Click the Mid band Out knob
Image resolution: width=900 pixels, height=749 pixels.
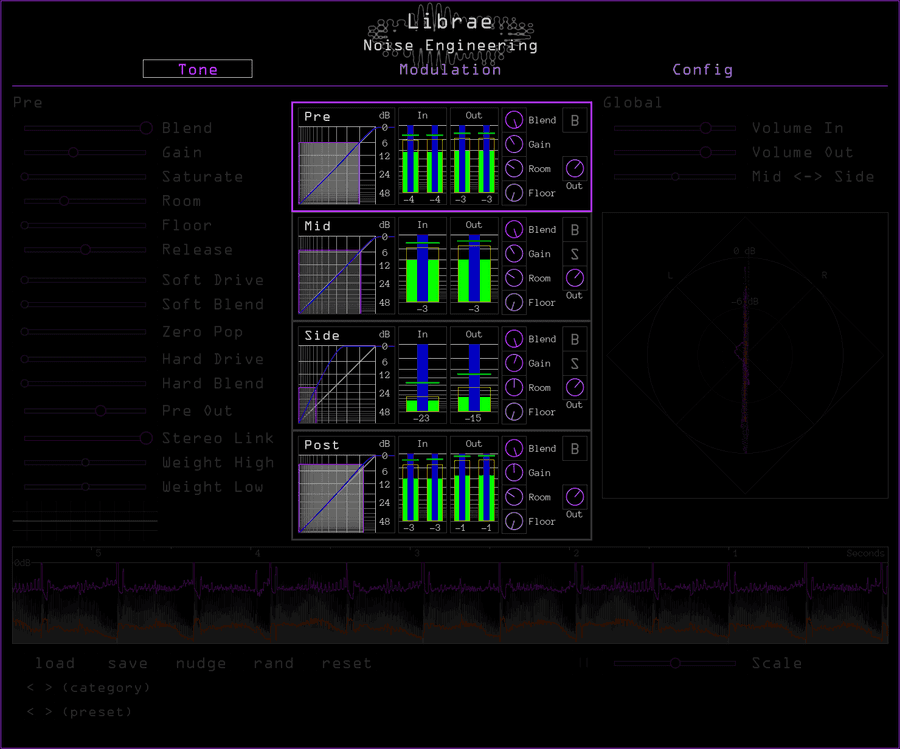[x=575, y=278]
